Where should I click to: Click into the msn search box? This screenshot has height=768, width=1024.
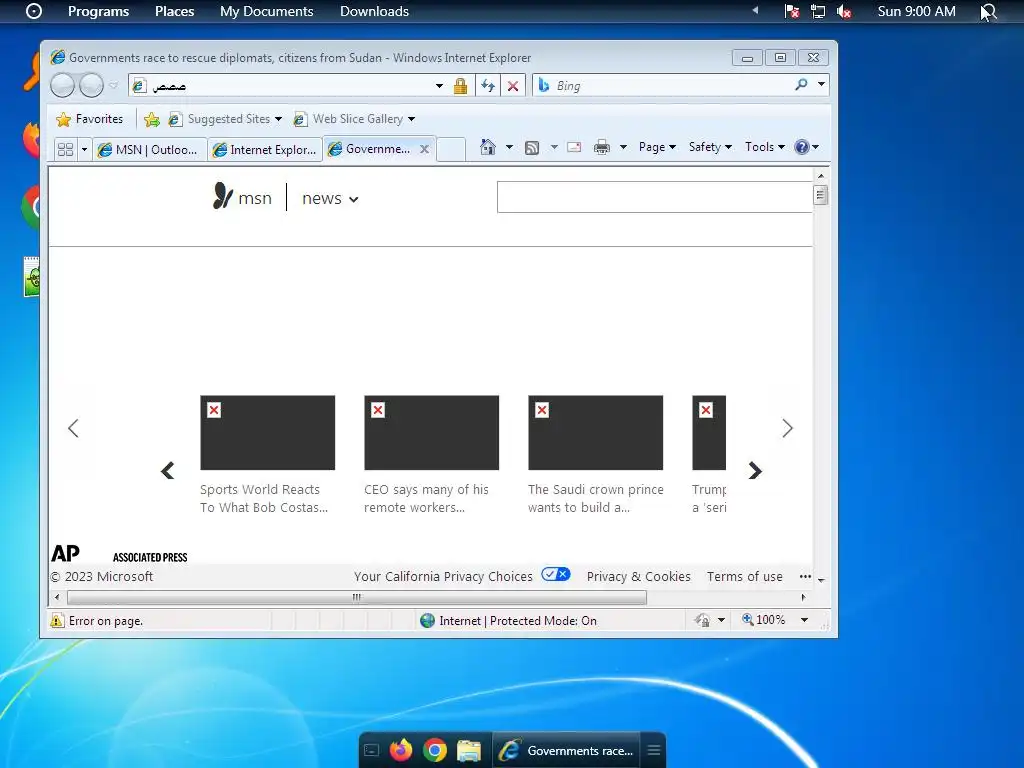coord(654,197)
